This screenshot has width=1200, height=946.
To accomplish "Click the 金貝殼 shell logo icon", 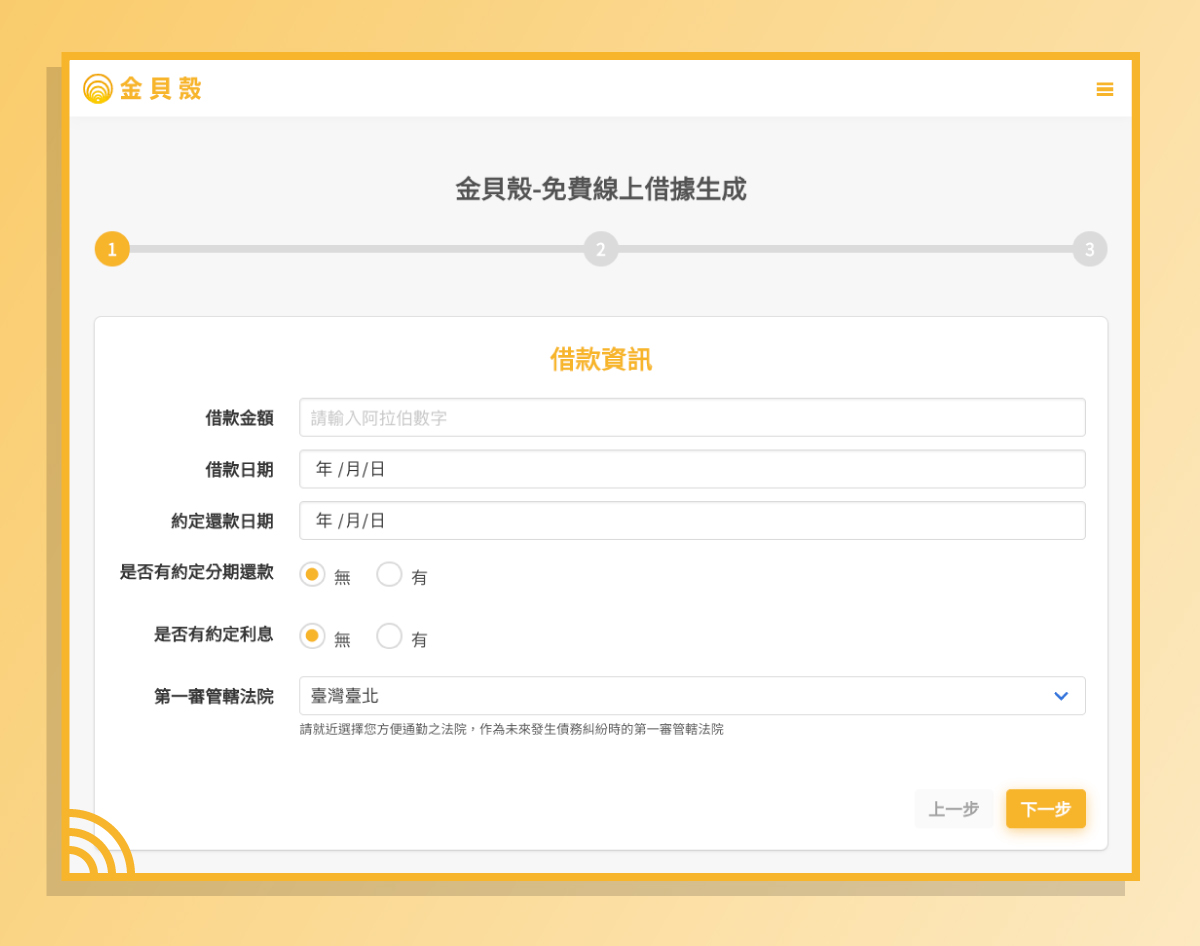I will pos(97,88).
